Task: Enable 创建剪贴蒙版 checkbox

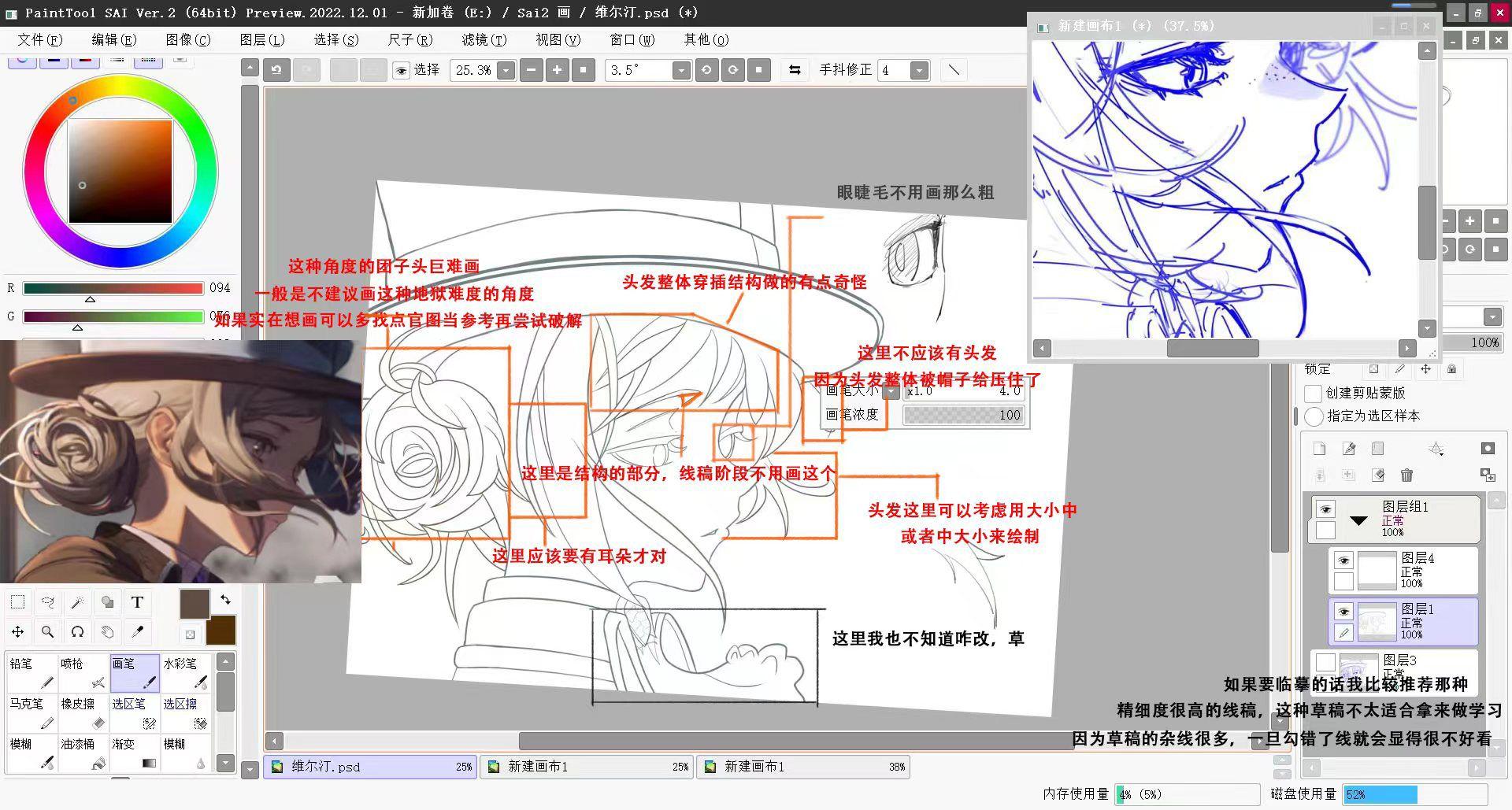Action: (x=1314, y=394)
